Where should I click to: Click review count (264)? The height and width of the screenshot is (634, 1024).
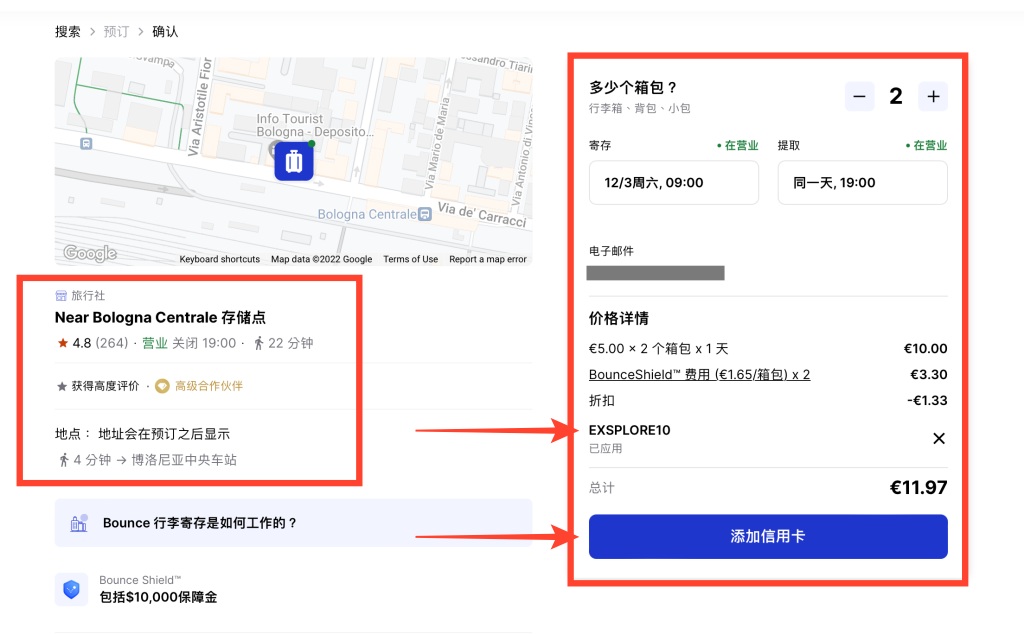112,343
